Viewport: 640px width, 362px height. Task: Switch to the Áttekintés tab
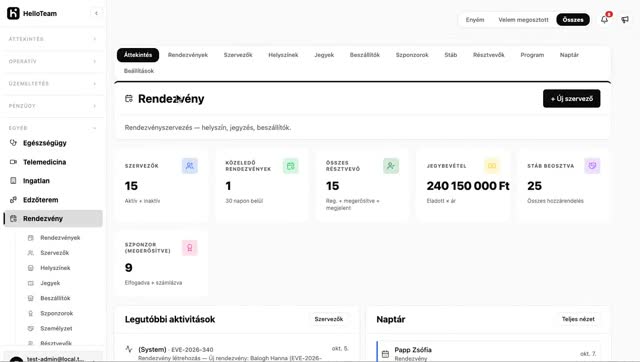click(x=138, y=55)
